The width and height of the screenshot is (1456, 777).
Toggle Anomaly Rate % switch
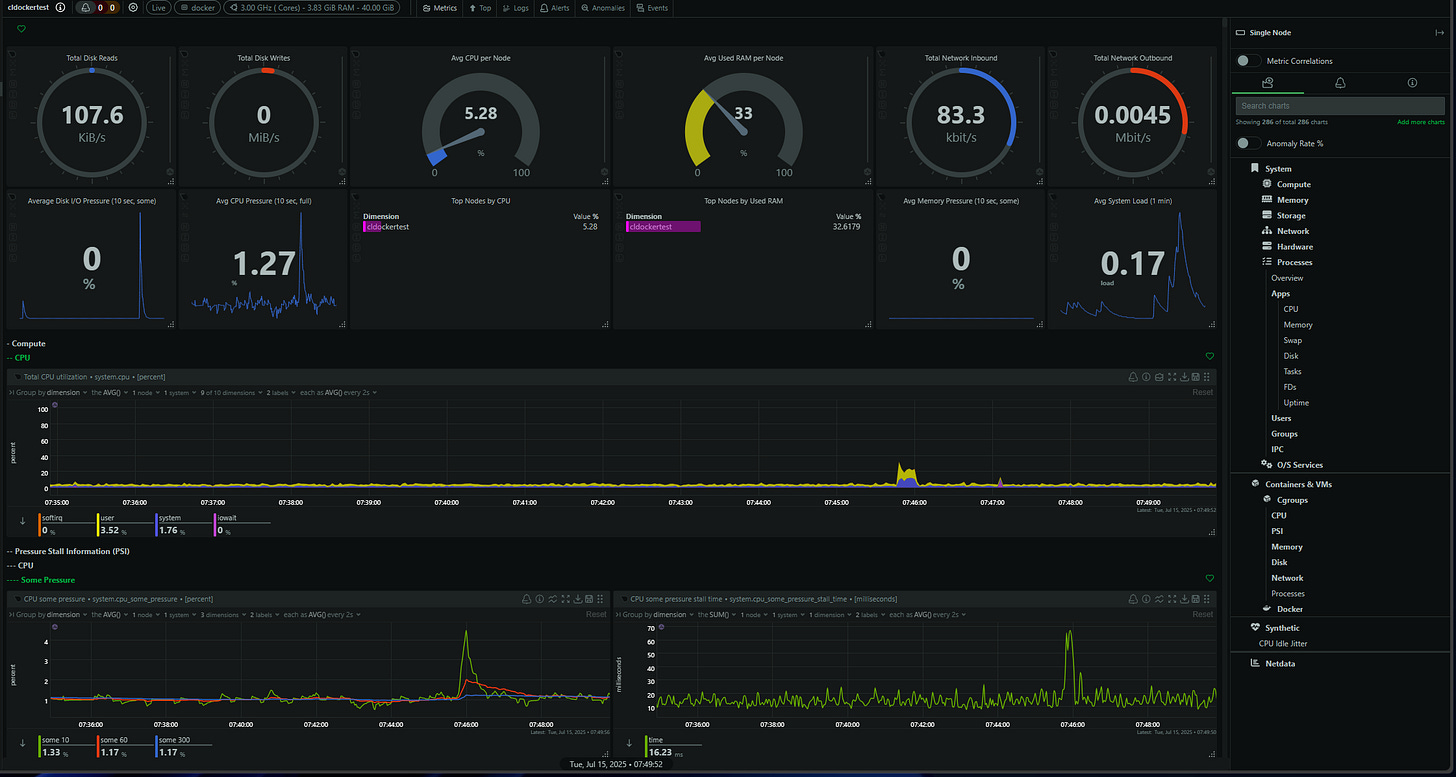point(1248,143)
